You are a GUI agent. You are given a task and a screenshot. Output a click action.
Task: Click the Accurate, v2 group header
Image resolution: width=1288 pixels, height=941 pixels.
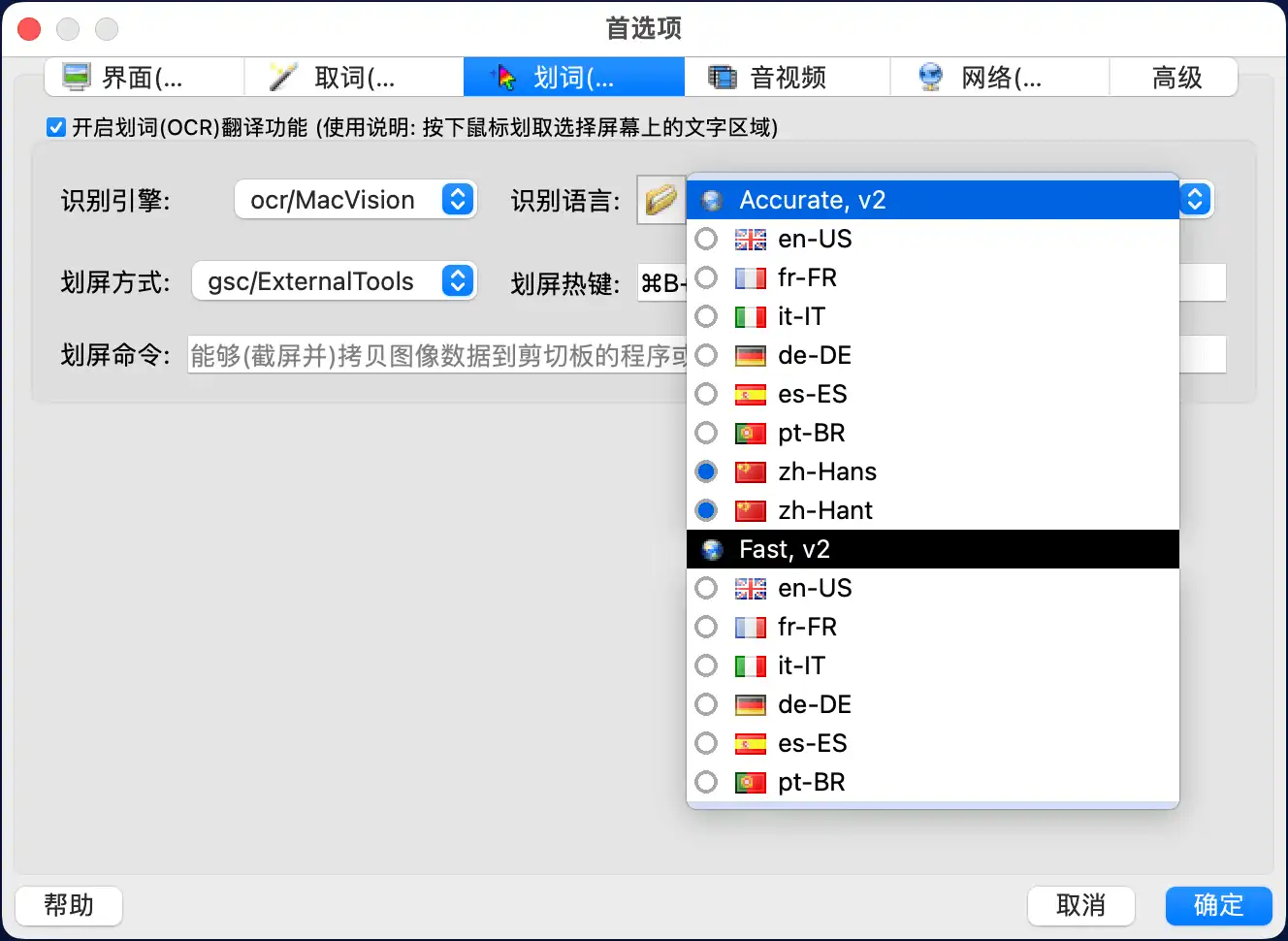[x=933, y=200]
